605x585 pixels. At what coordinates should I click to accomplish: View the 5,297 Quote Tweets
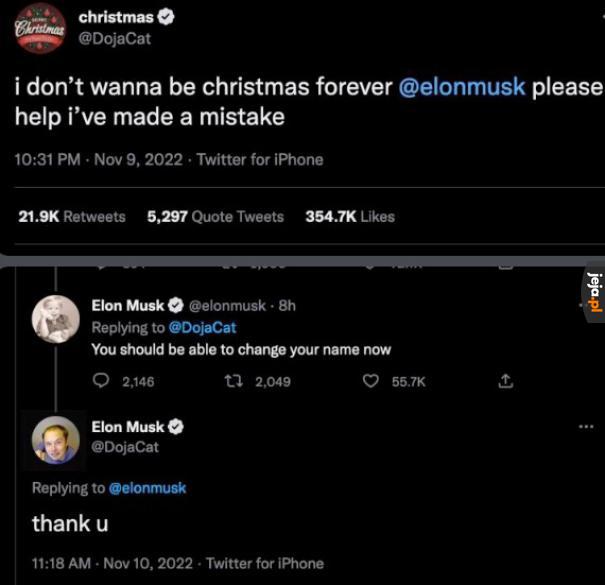coord(215,216)
